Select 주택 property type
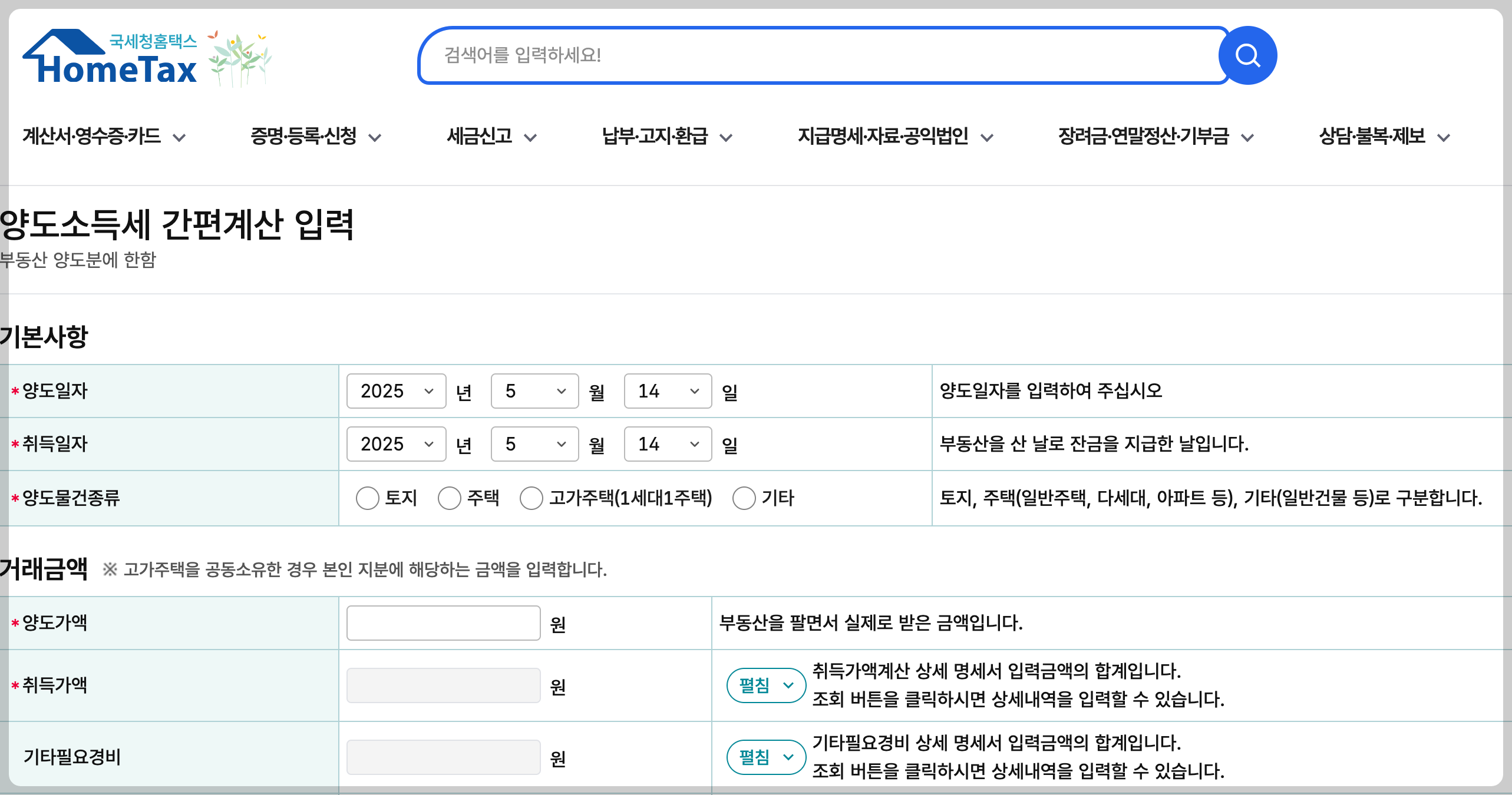Image resolution: width=1512 pixels, height=795 pixels. click(450, 498)
